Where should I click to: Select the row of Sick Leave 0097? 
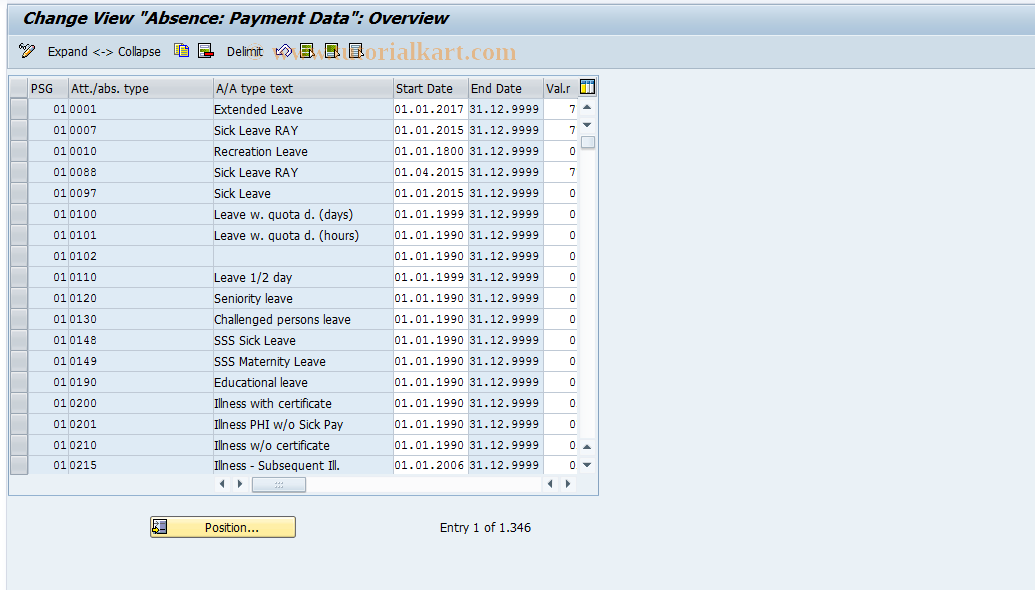[x=19, y=193]
